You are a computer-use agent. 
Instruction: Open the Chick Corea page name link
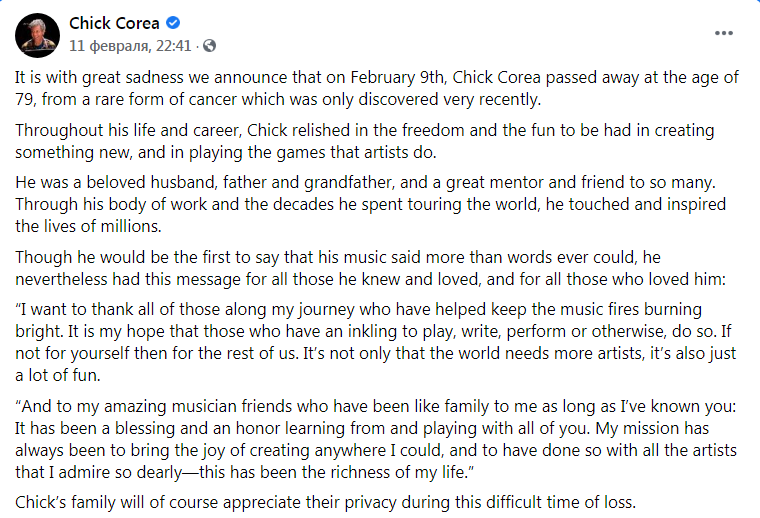coord(114,23)
